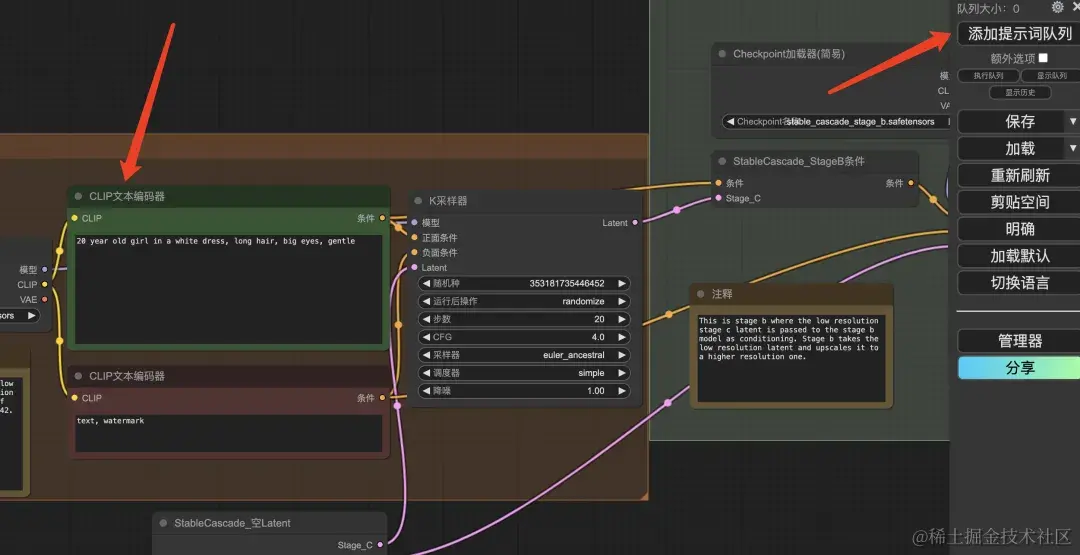Collapse the positive CLIP文本编码器 node via its title dot

click(79, 196)
